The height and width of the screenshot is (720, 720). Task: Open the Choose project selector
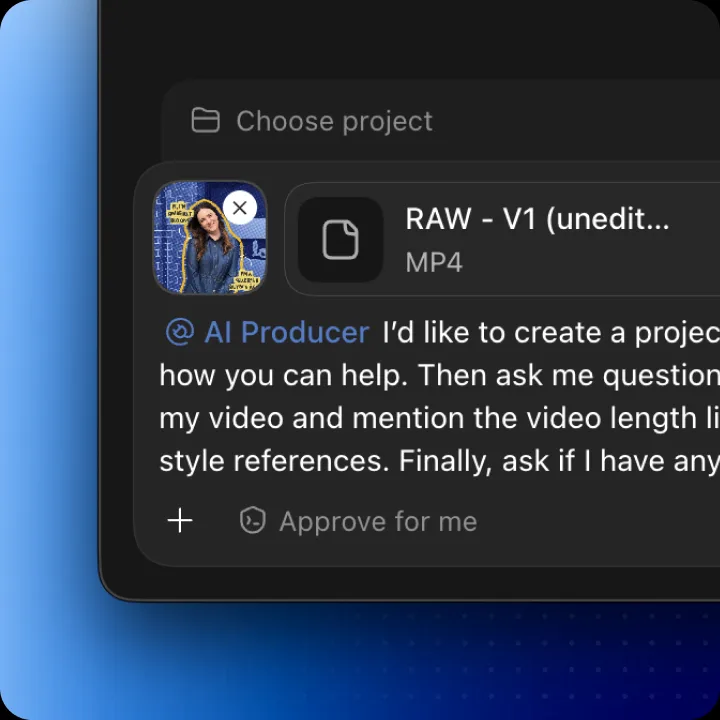(x=312, y=121)
